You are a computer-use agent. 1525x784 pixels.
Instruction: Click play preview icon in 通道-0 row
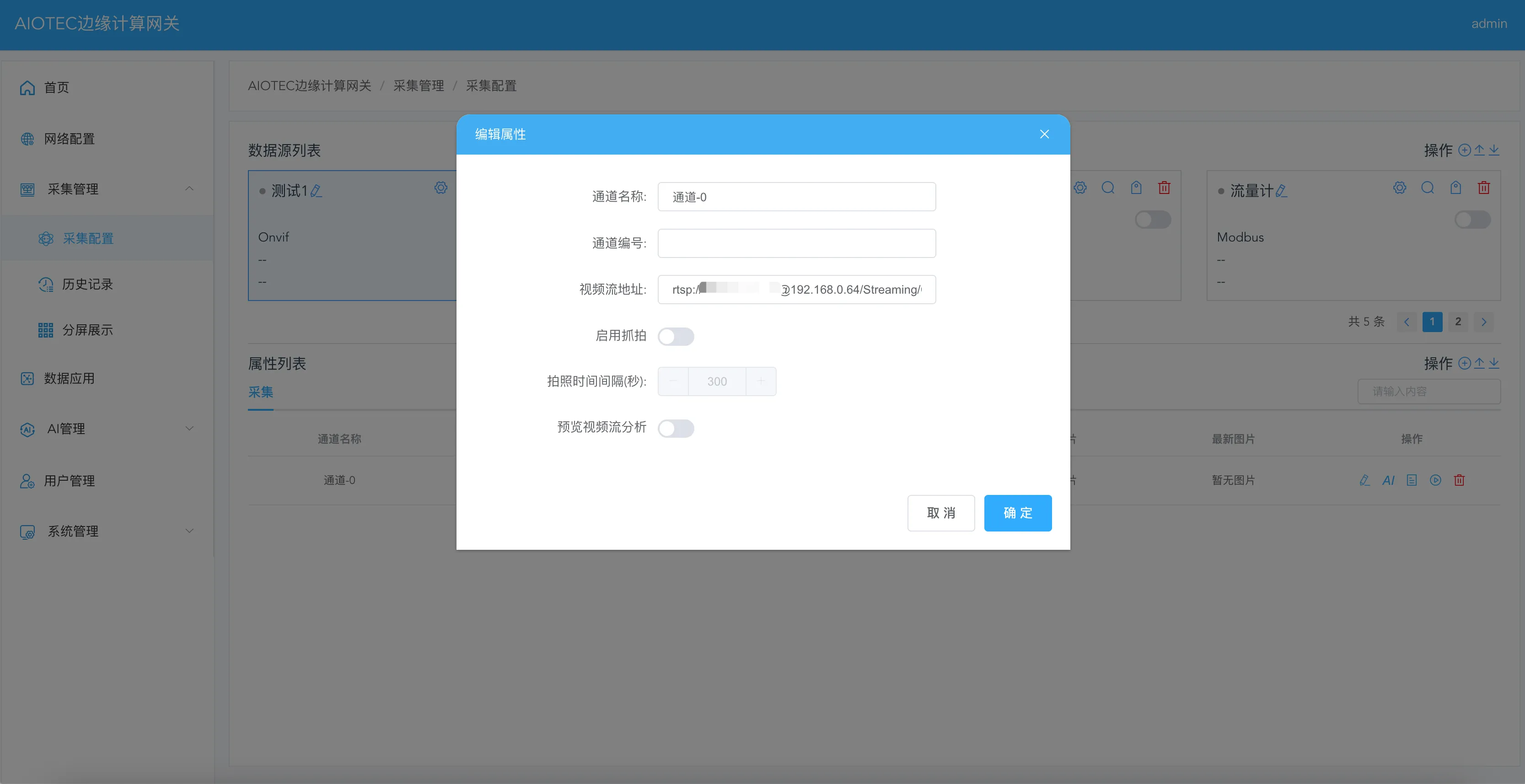coord(1436,480)
